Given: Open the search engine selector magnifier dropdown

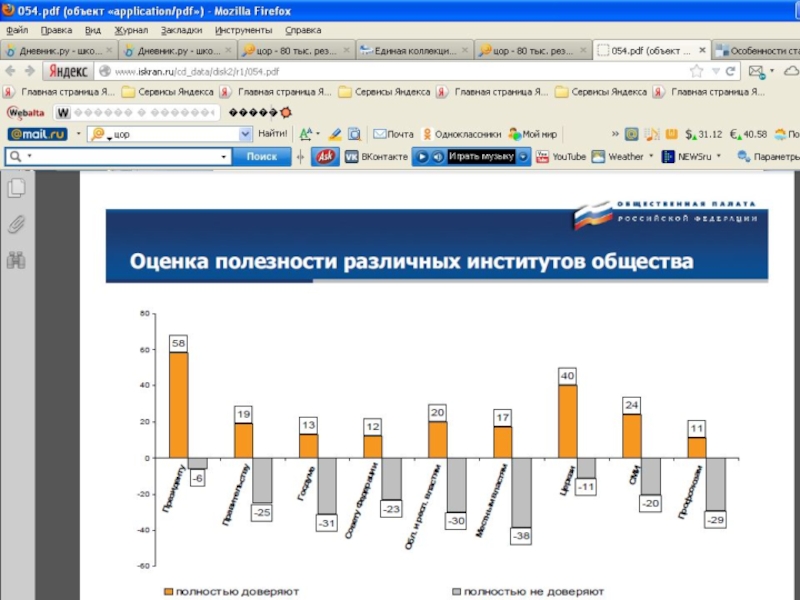Looking at the screenshot, I should (x=20, y=157).
